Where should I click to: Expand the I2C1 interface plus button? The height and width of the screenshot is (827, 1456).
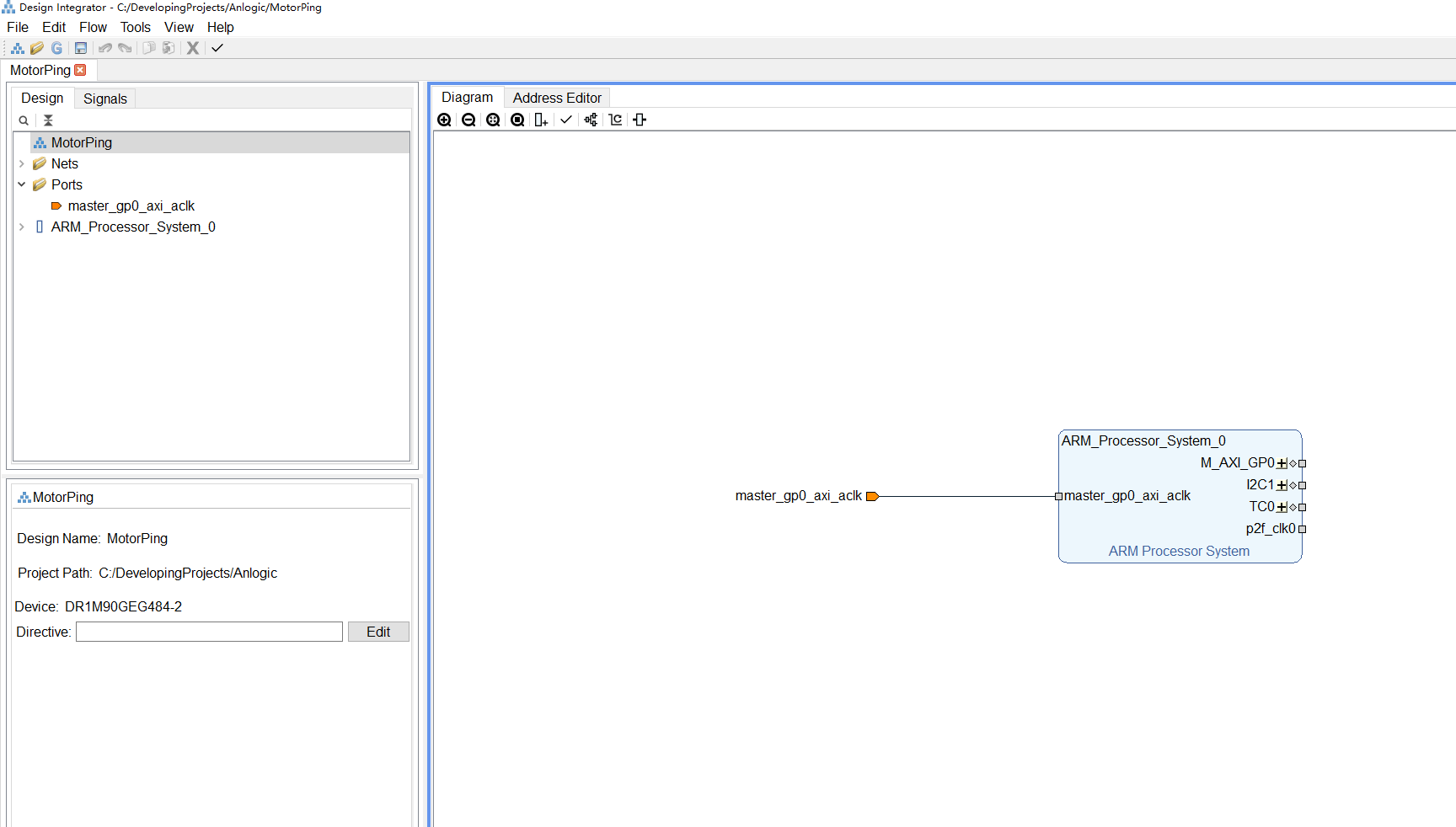click(x=1282, y=485)
